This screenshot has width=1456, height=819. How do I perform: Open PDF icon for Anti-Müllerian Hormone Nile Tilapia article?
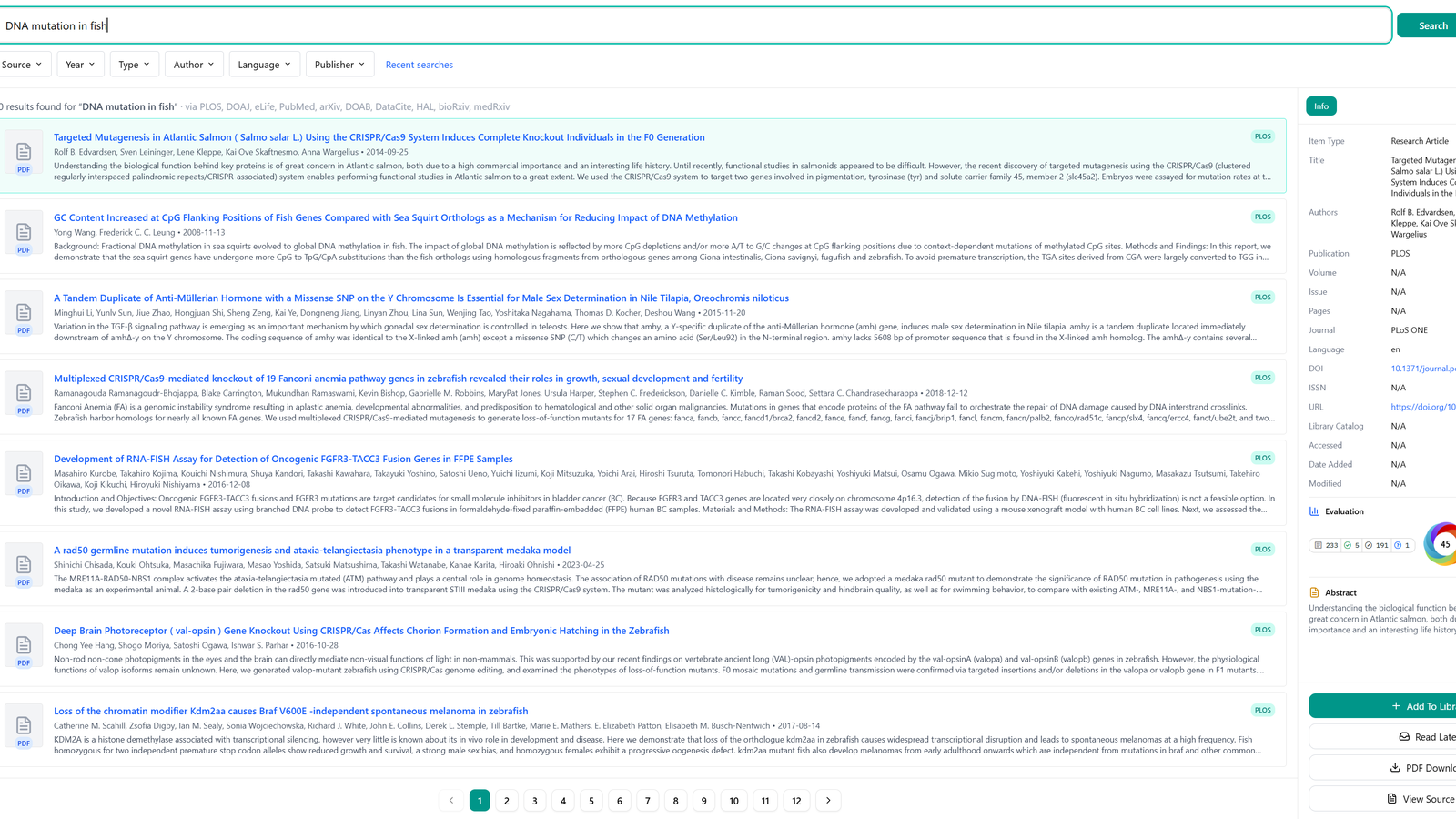[x=24, y=313]
